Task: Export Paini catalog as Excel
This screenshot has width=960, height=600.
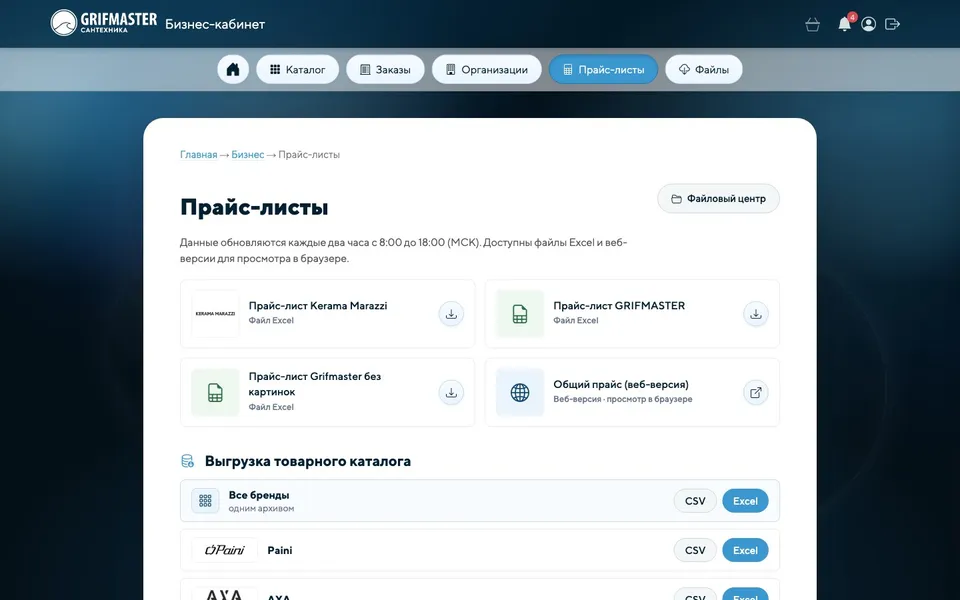Action: (x=745, y=550)
